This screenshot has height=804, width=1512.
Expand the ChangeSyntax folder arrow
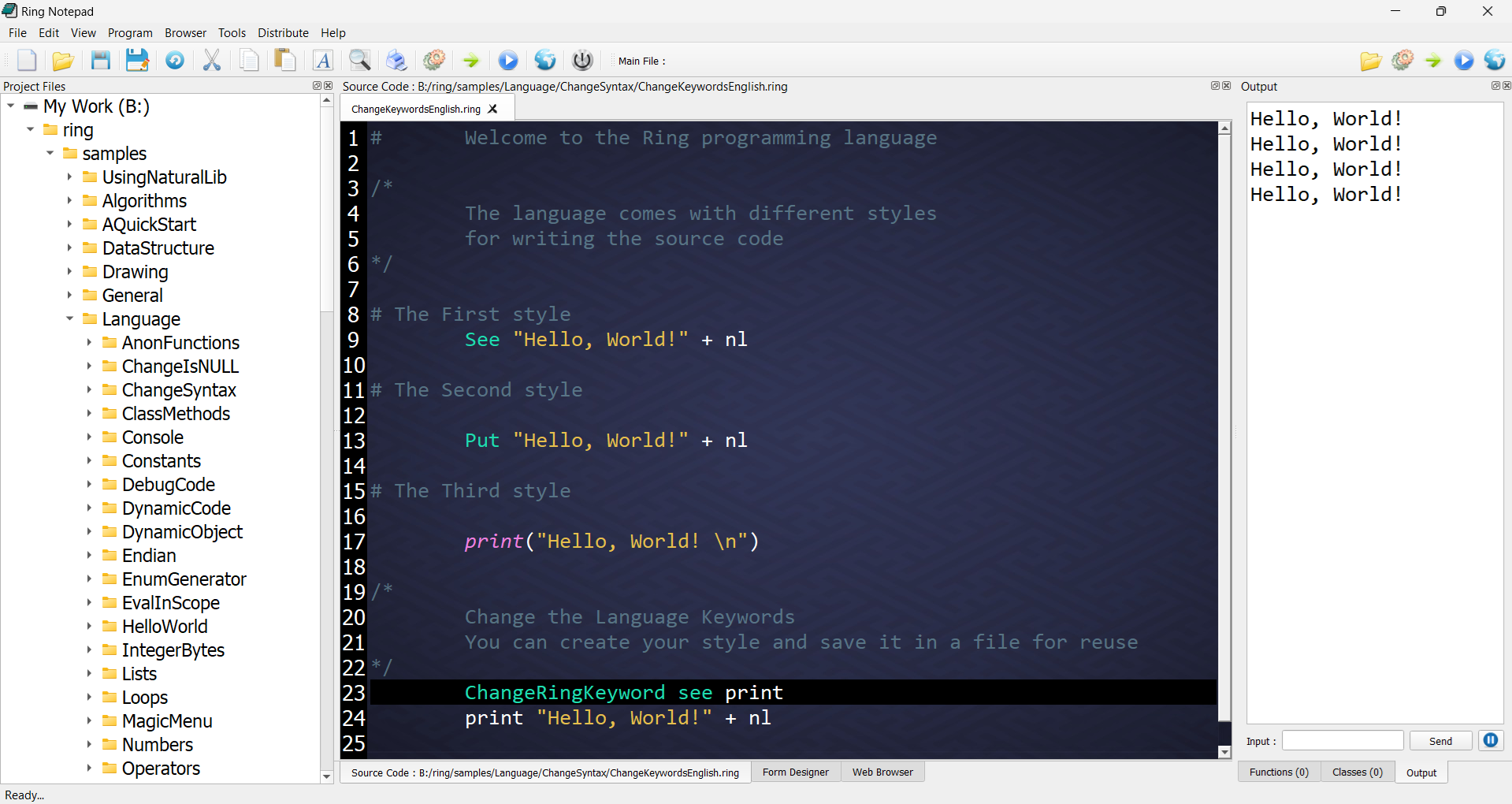[89, 389]
